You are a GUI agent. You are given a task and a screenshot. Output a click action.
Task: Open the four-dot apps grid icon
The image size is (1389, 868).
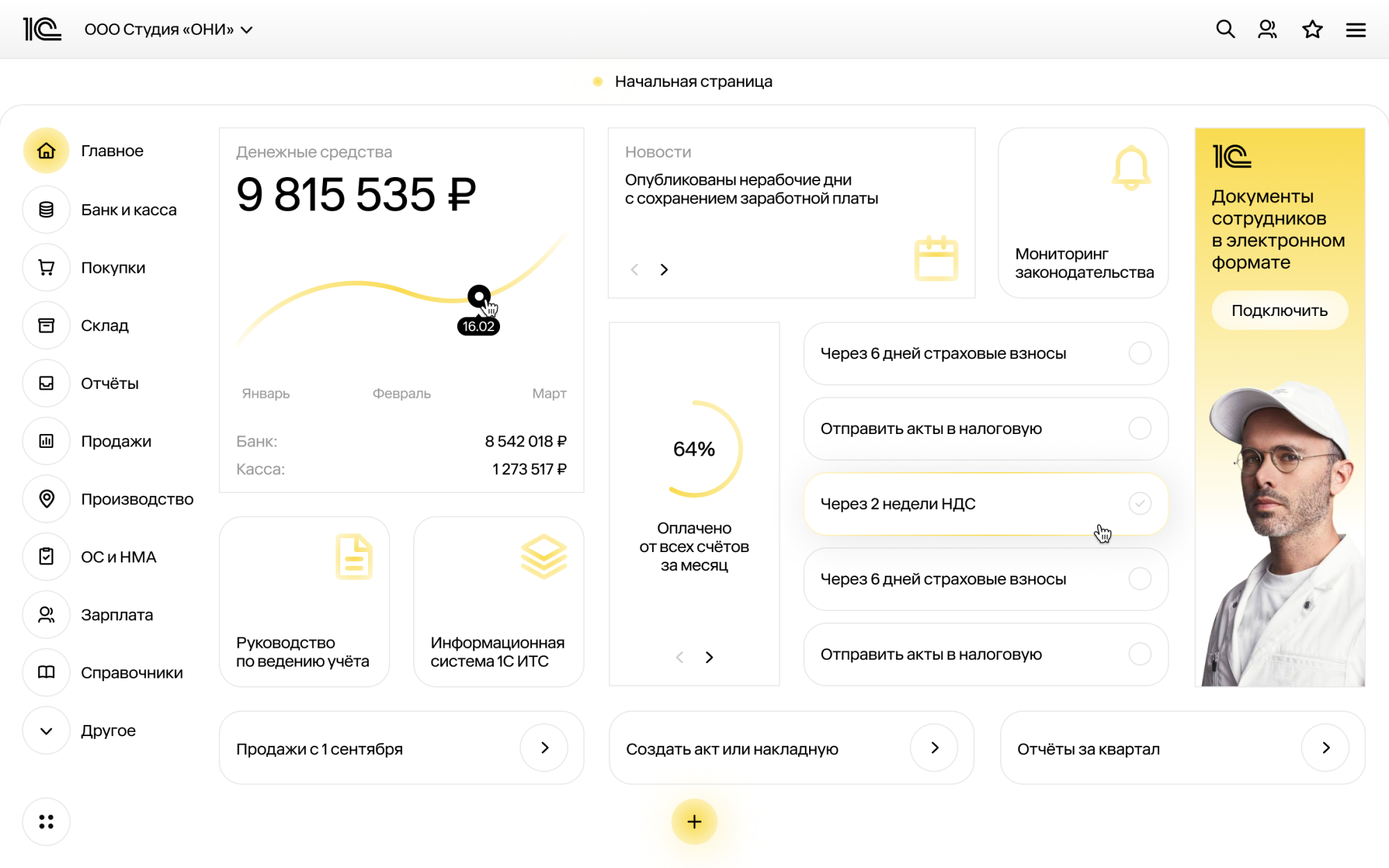tap(47, 821)
